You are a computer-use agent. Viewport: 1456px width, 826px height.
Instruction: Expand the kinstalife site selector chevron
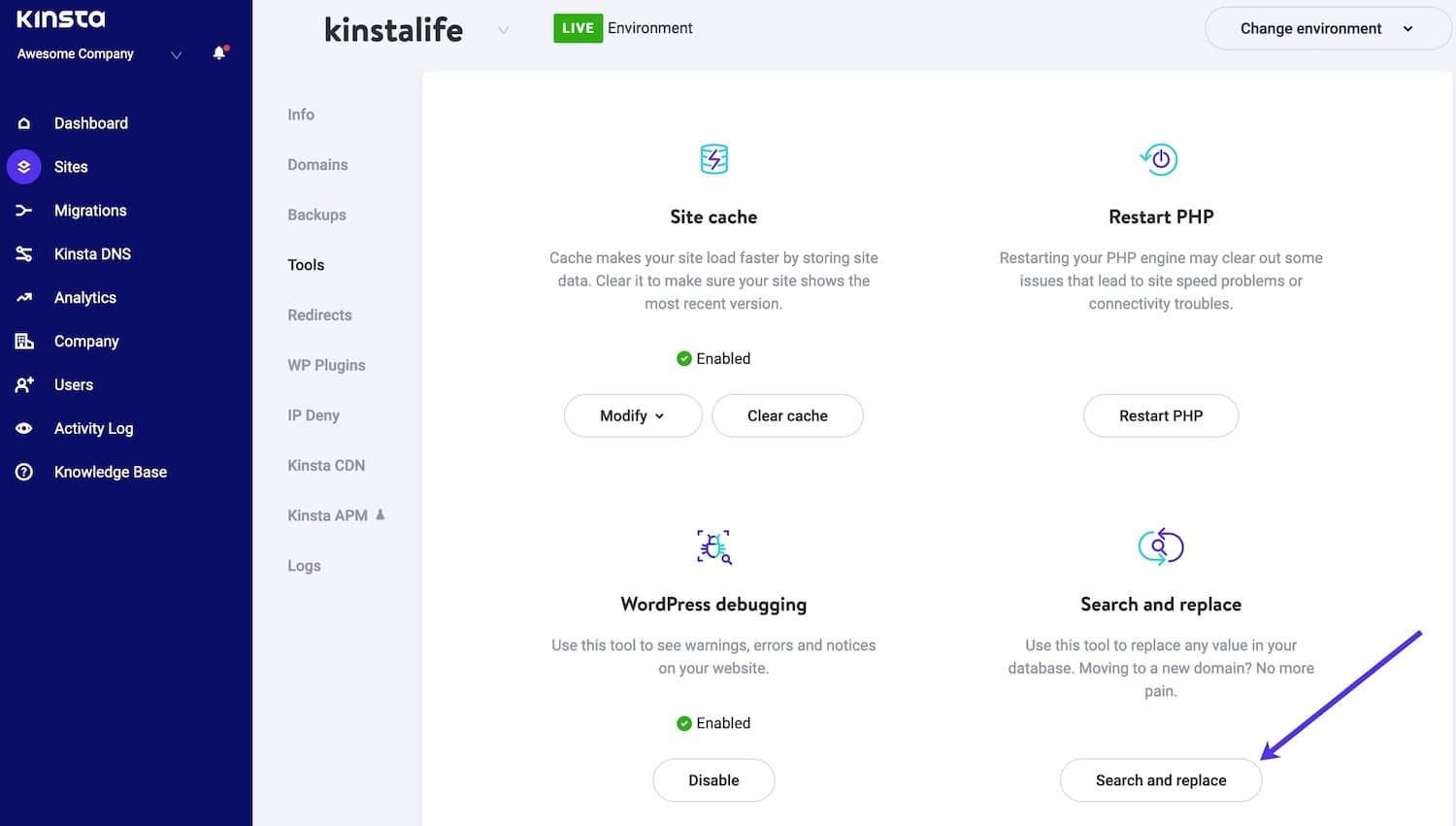503,30
